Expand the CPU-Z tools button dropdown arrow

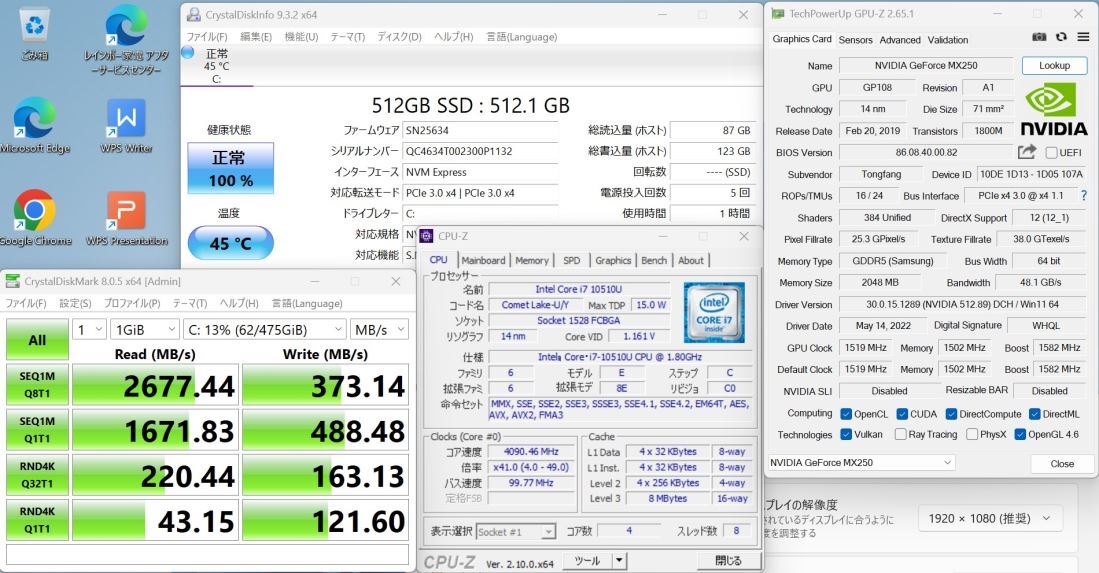(619, 560)
